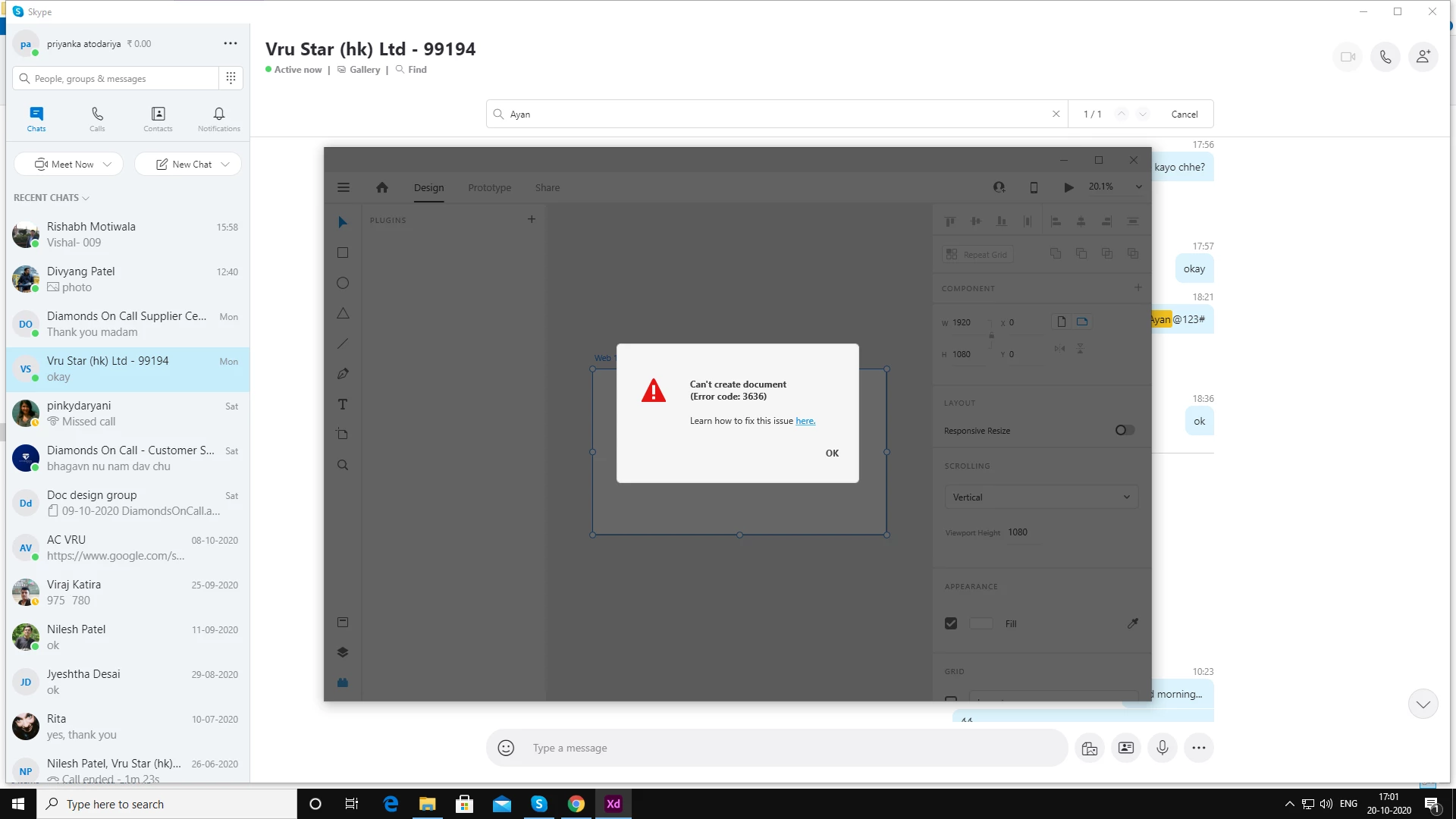The image size is (1456, 819).
Task: Open the Gallery link
Action: pyautogui.click(x=364, y=69)
